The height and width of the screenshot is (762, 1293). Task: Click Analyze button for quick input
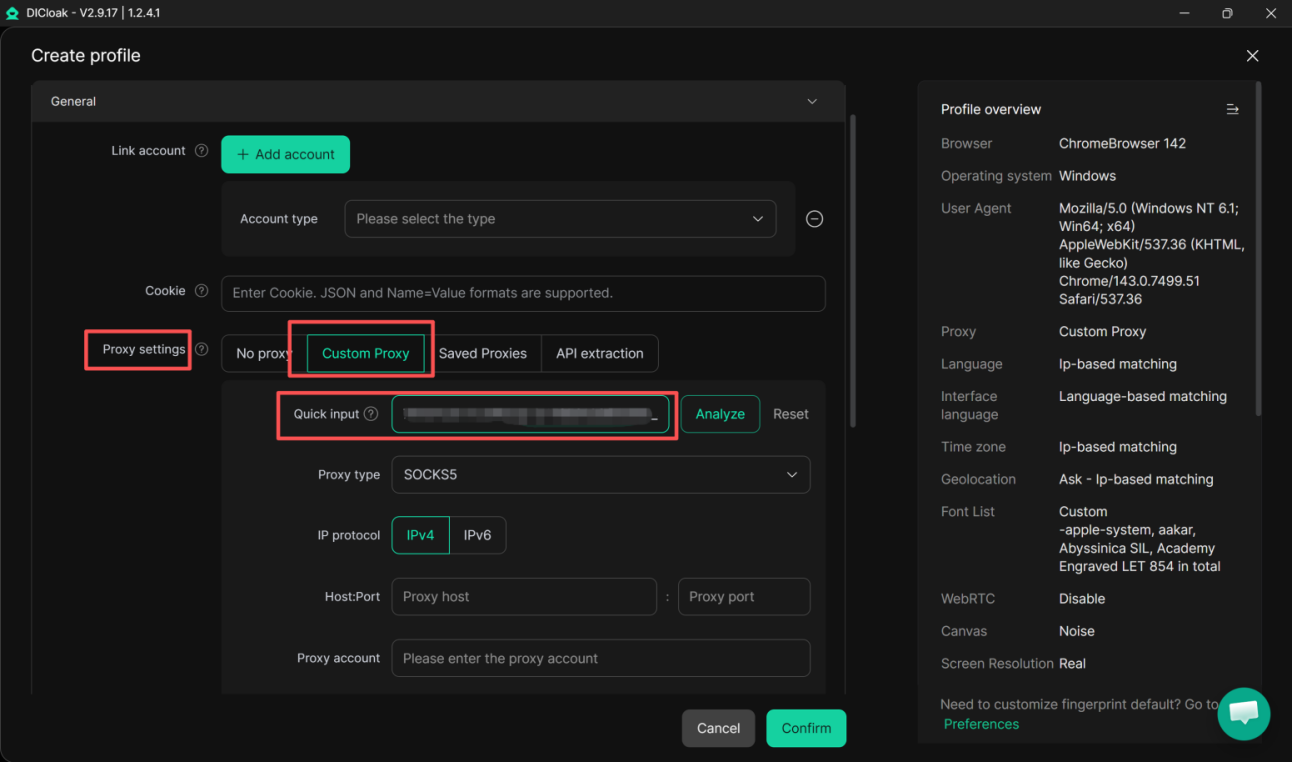tap(720, 414)
